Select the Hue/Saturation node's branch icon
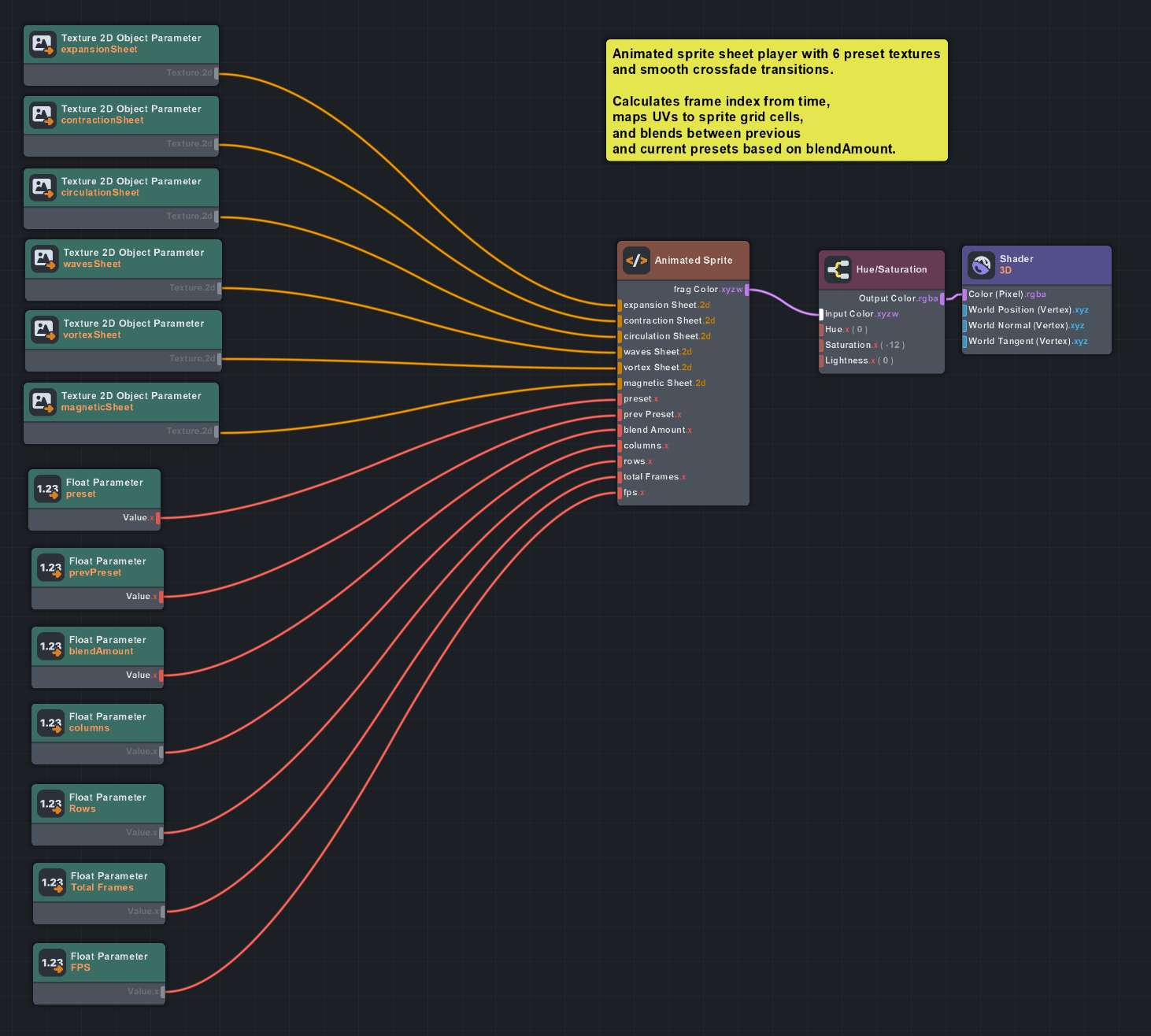This screenshot has height=1036, width=1151. tap(838, 269)
